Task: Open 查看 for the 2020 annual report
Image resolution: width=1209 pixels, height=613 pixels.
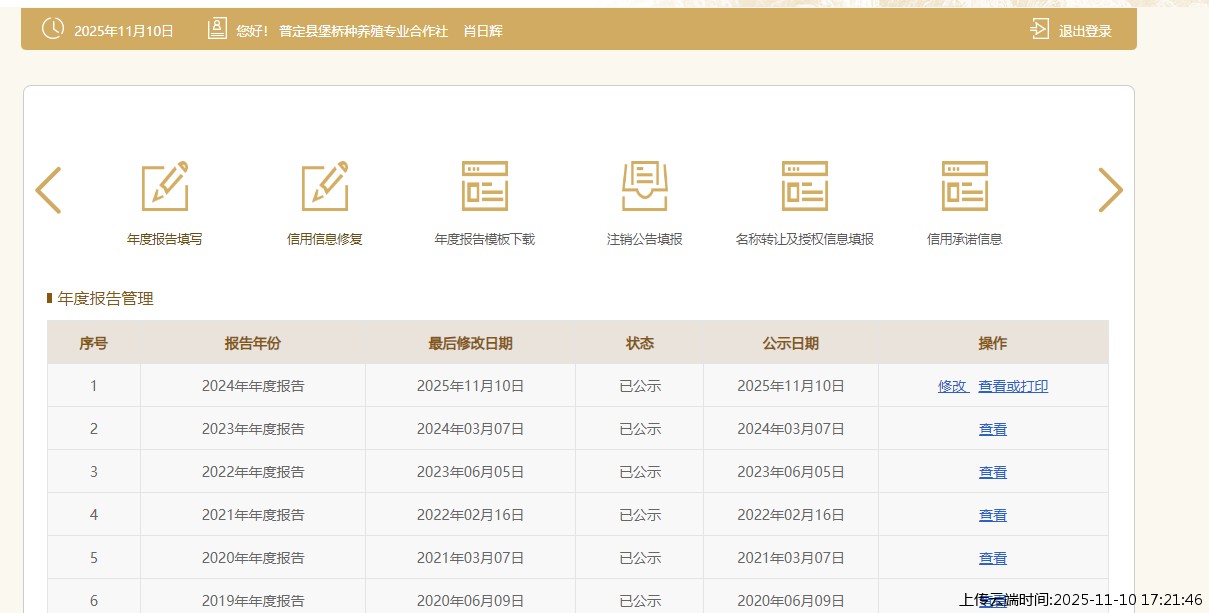Action: coord(993,558)
